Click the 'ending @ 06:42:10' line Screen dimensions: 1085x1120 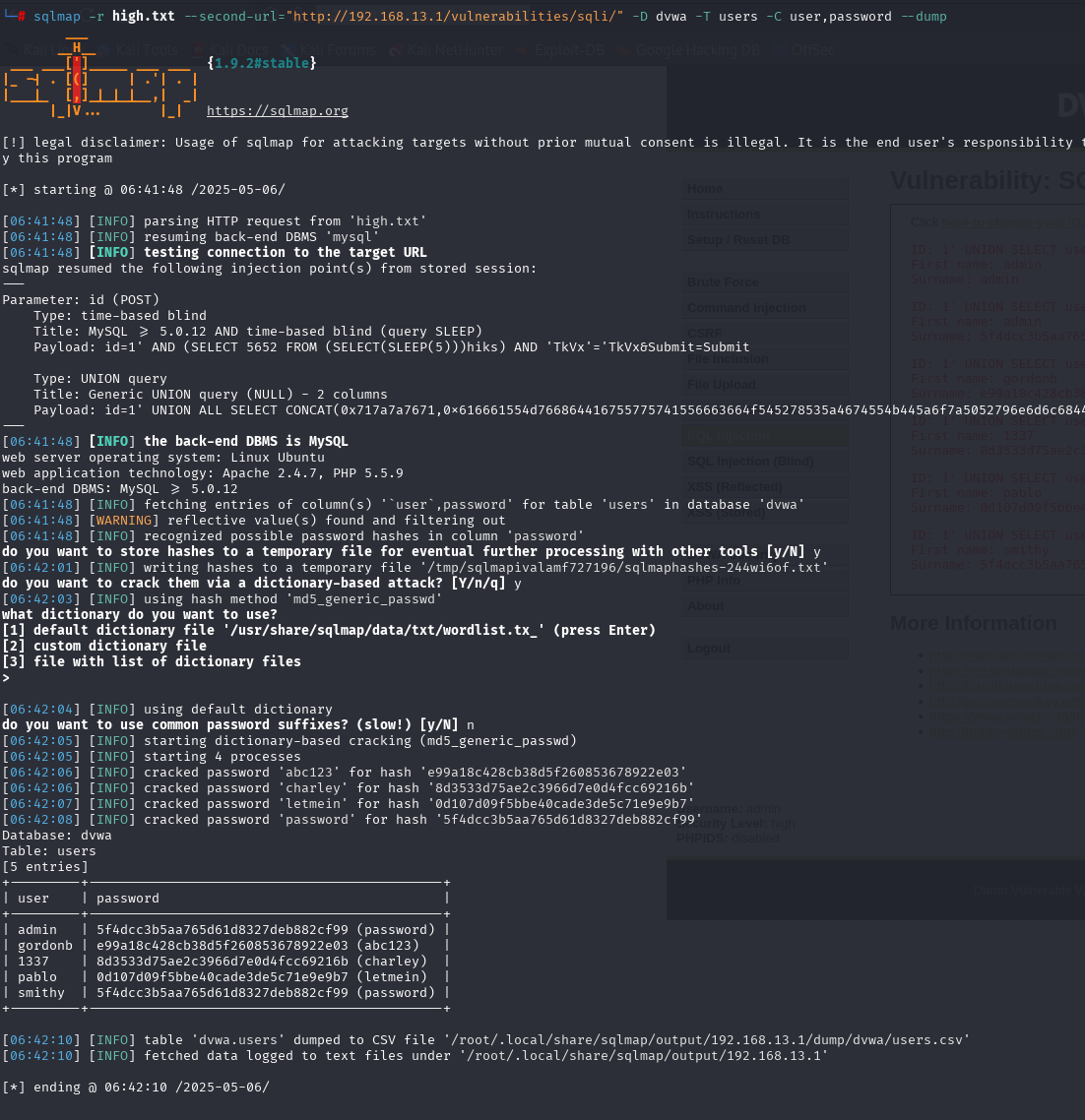(136, 1087)
